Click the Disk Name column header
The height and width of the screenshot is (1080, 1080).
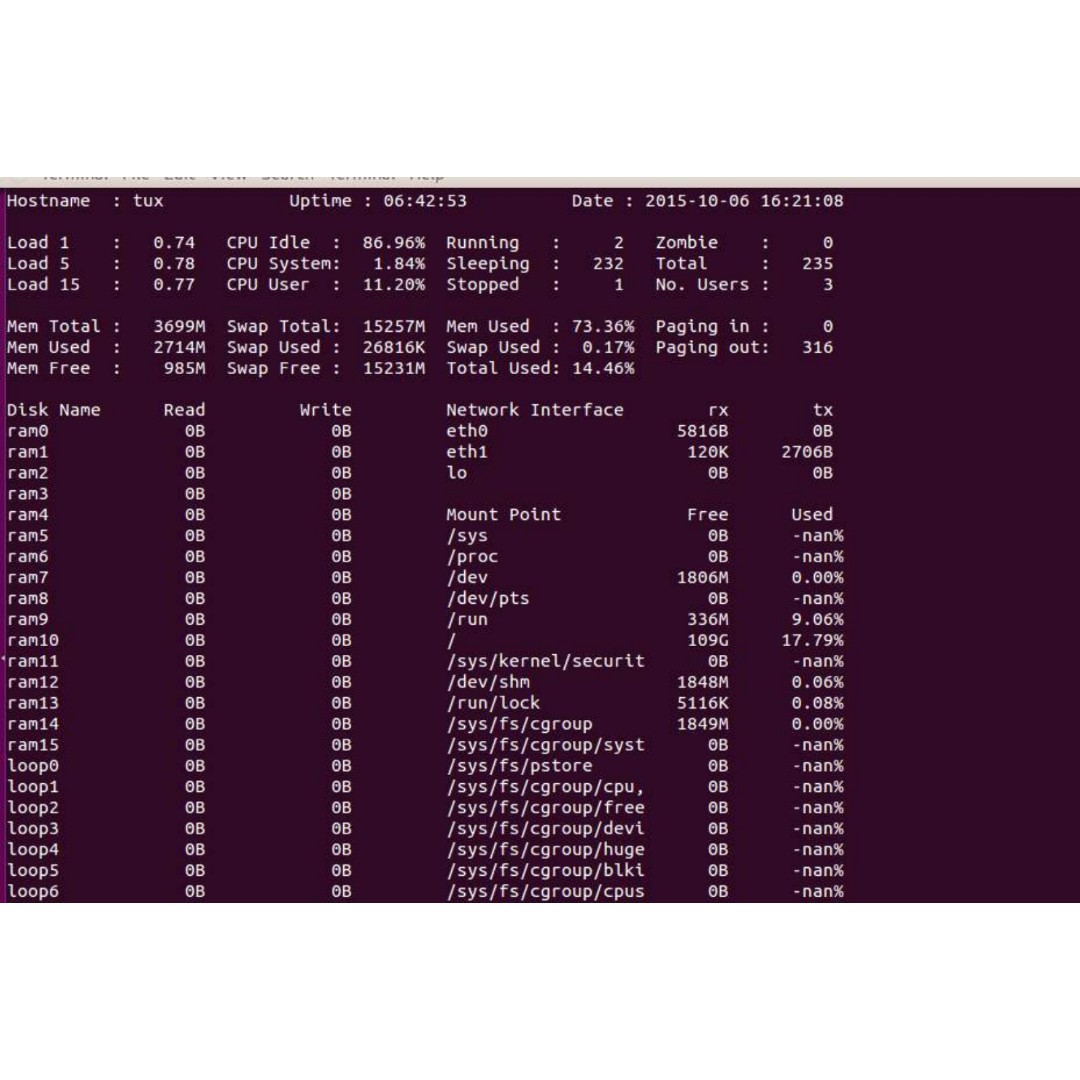[x=54, y=410]
